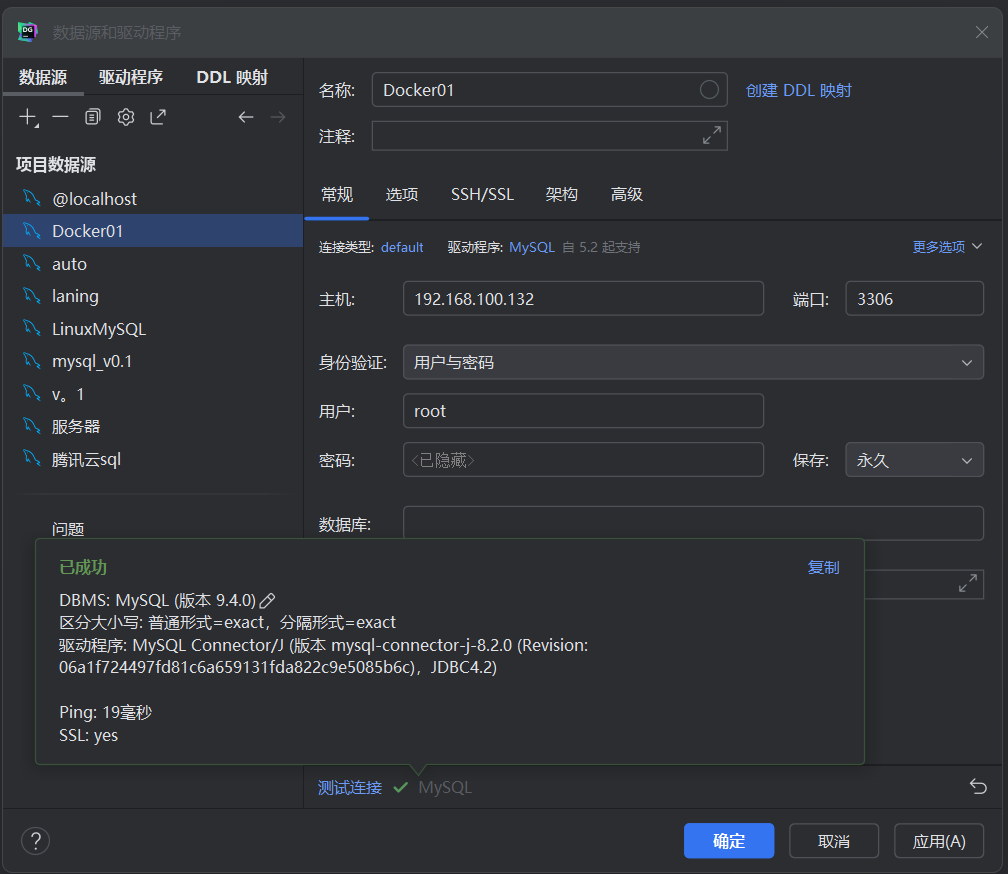The width and height of the screenshot is (1008, 874).
Task: Click inside the 主机 host input field
Action: click(583, 298)
